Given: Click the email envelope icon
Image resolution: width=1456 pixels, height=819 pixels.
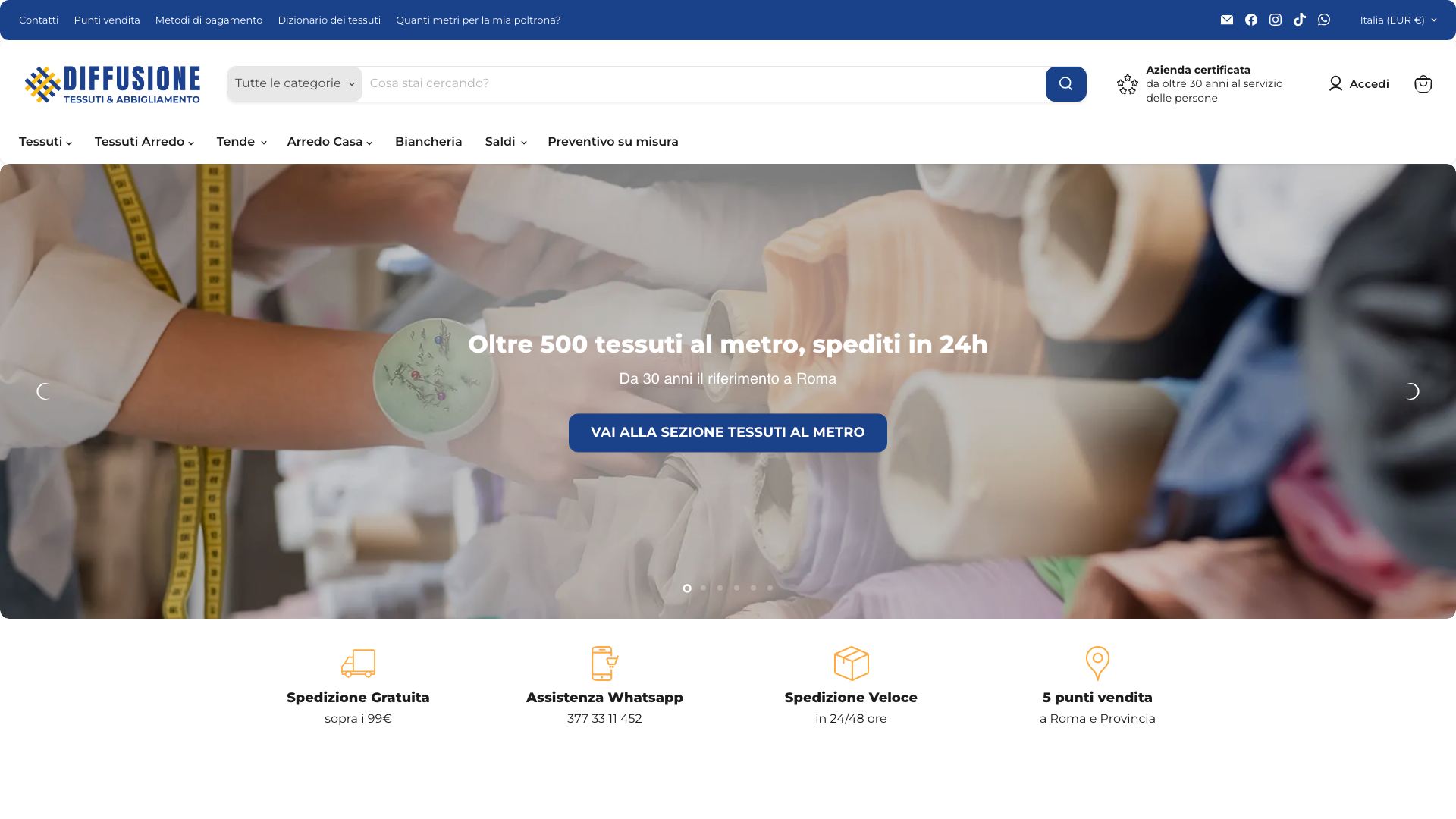Looking at the screenshot, I should pyautogui.click(x=1227, y=20).
